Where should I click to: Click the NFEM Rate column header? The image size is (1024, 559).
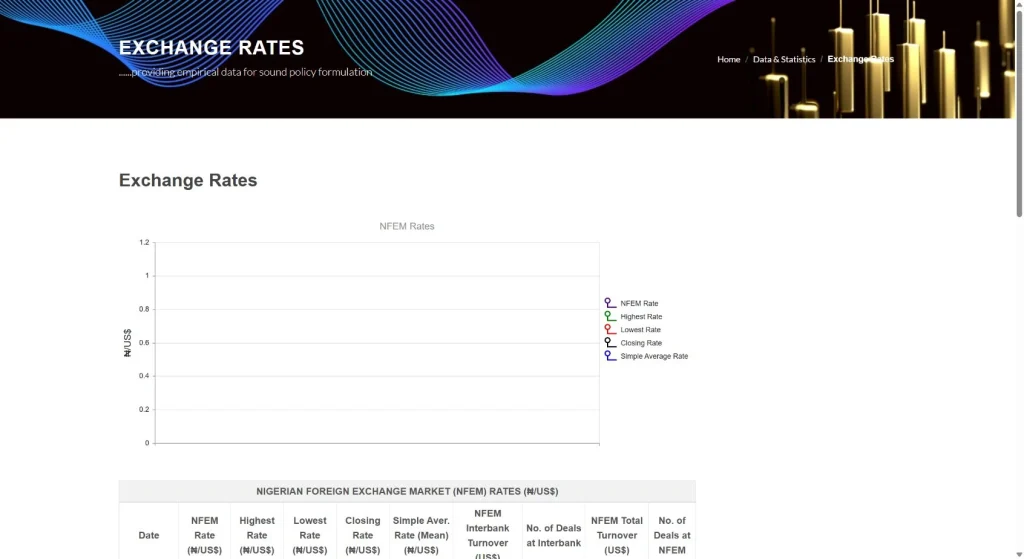[204, 535]
